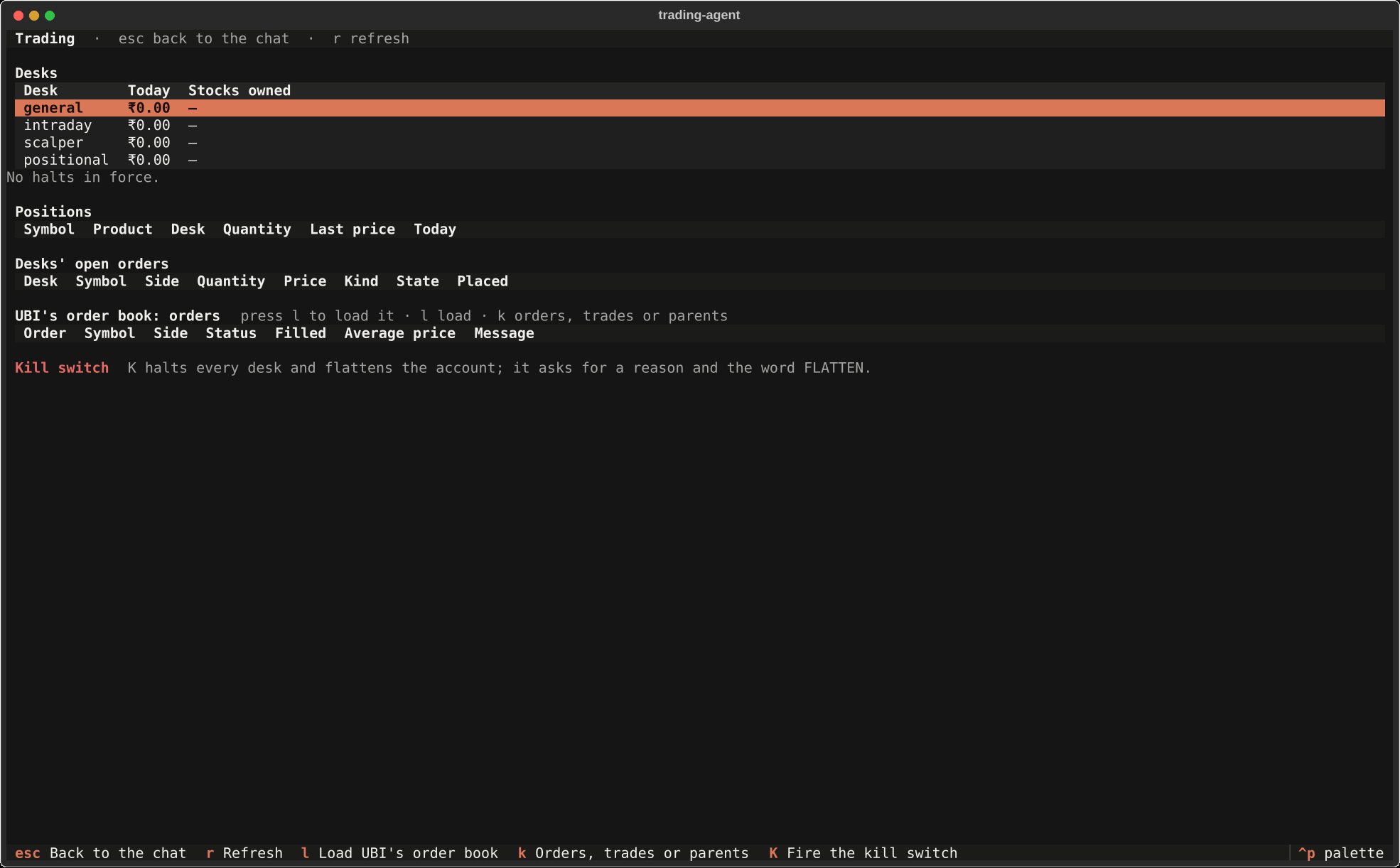Click the 'Placed' column header
Viewport: 1400px width, 868px height.
pyautogui.click(x=483, y=281)
